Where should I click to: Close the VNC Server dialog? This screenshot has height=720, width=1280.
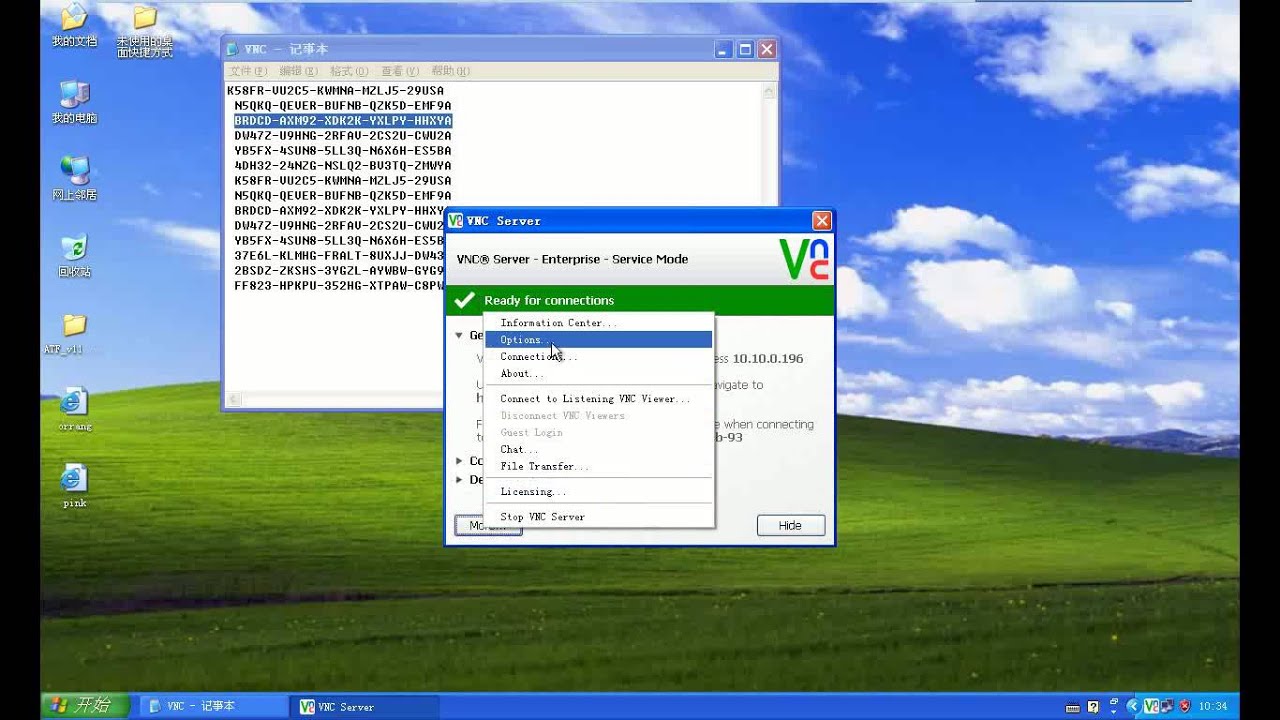(821, 221)
